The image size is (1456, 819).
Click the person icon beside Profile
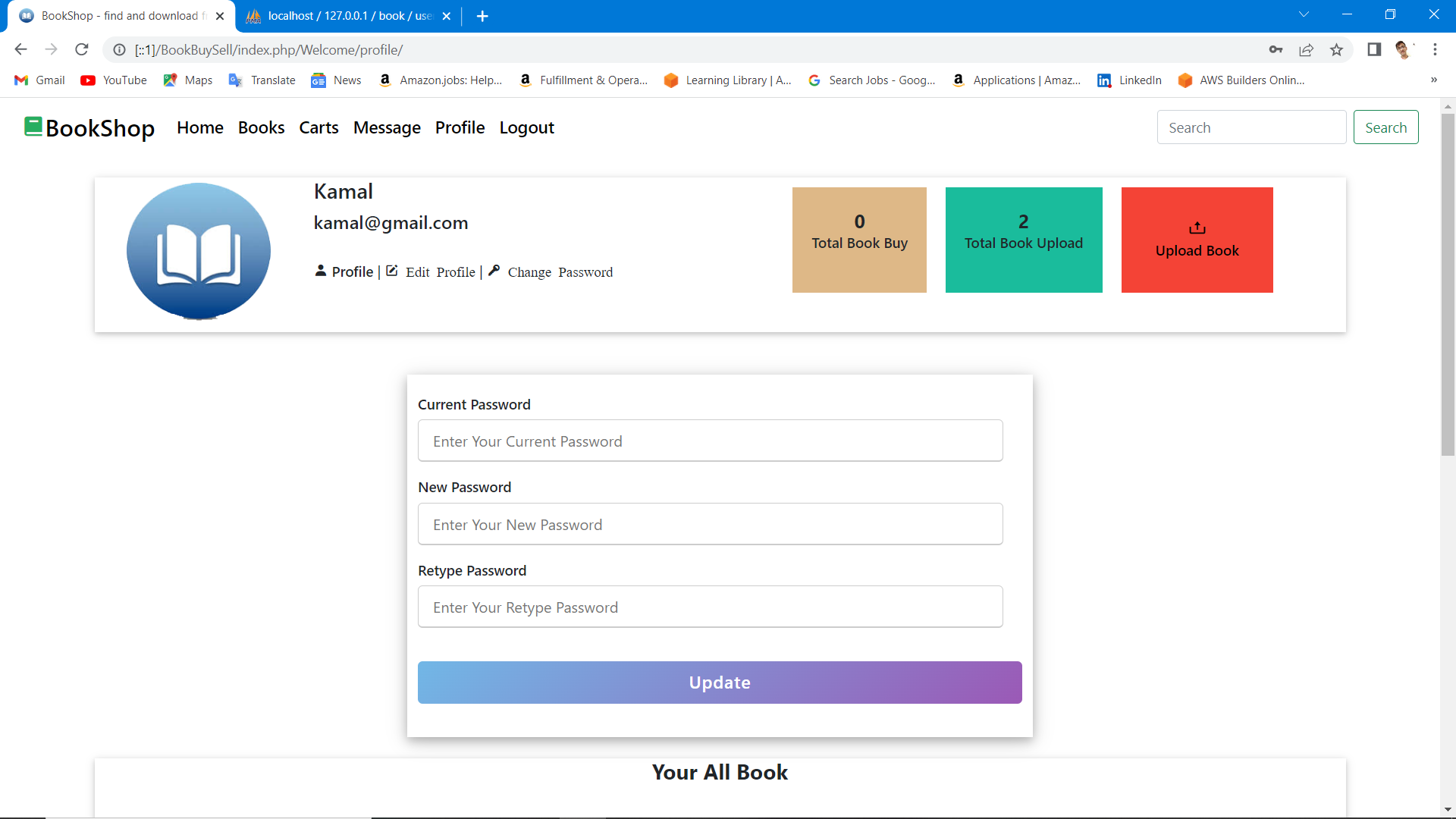click(x=321, y=271)
